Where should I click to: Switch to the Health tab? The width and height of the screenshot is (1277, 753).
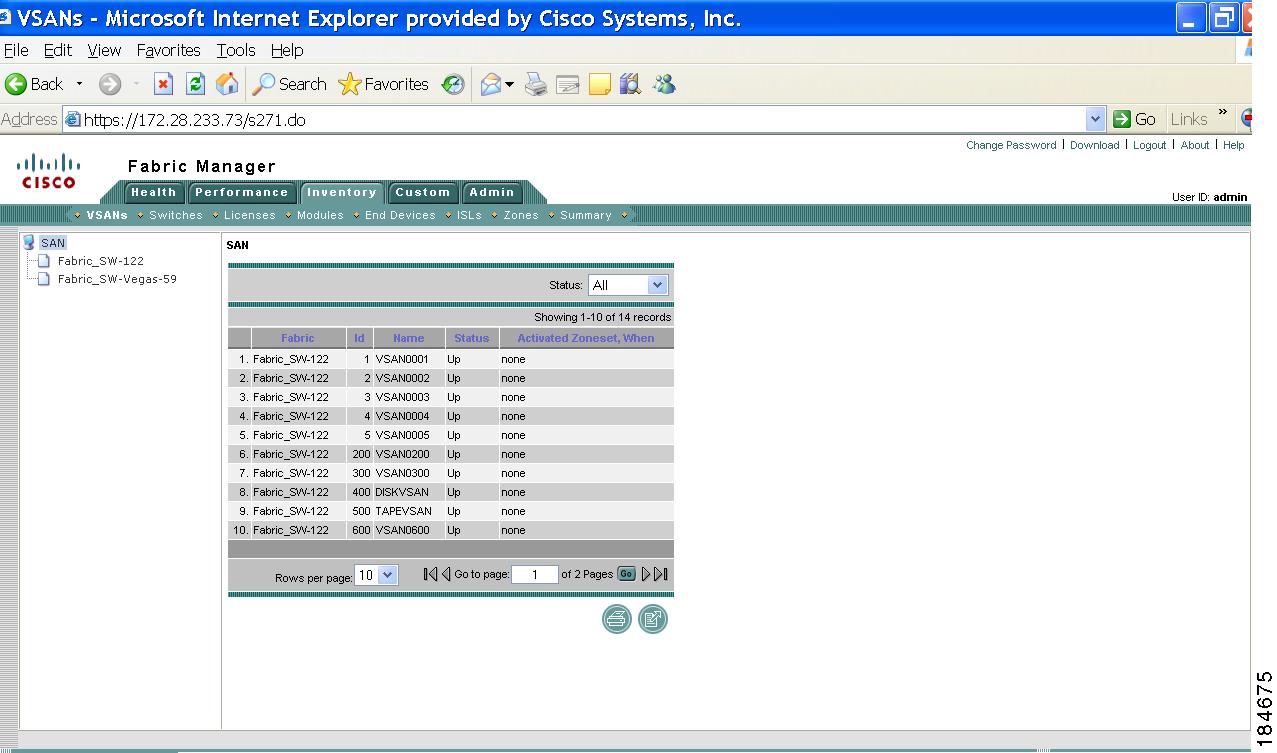point(153,193)
